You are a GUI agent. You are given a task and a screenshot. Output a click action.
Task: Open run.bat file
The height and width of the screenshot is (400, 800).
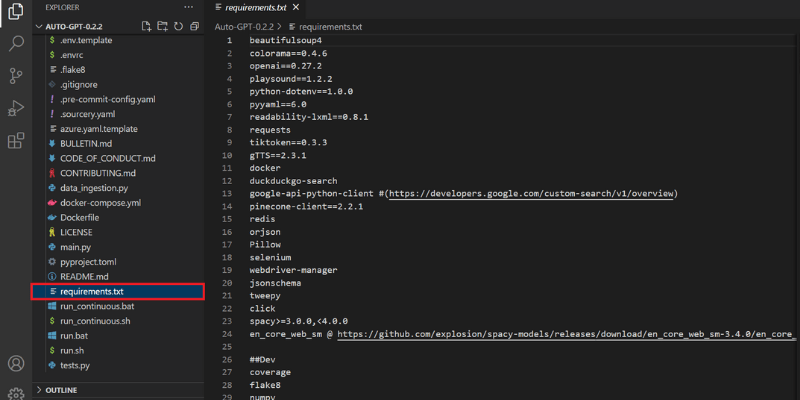click(x=74, y=336)
